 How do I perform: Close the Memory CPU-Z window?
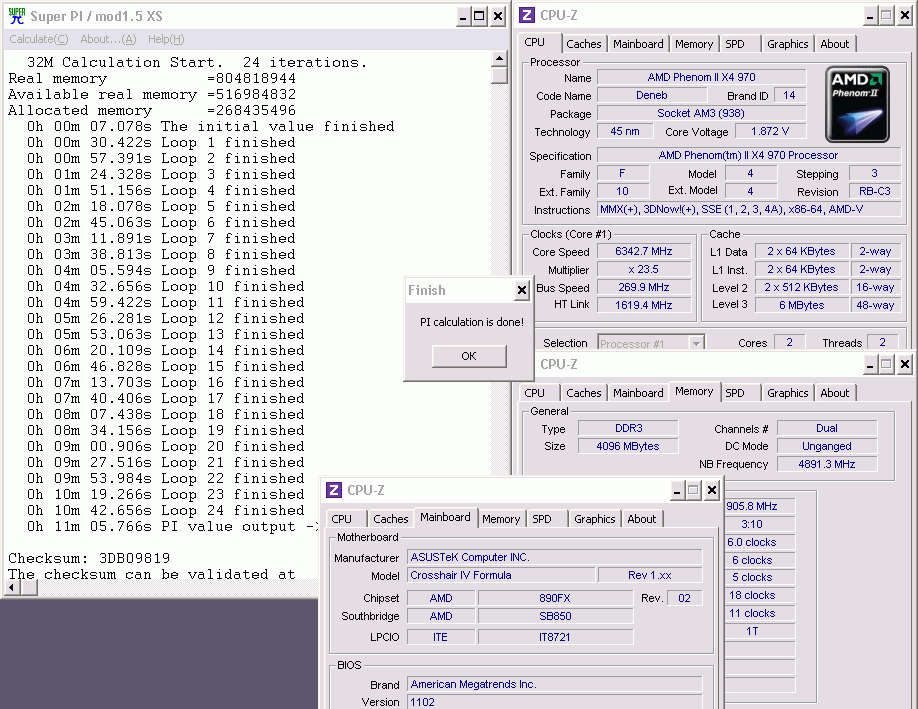(x=905, y=365)
